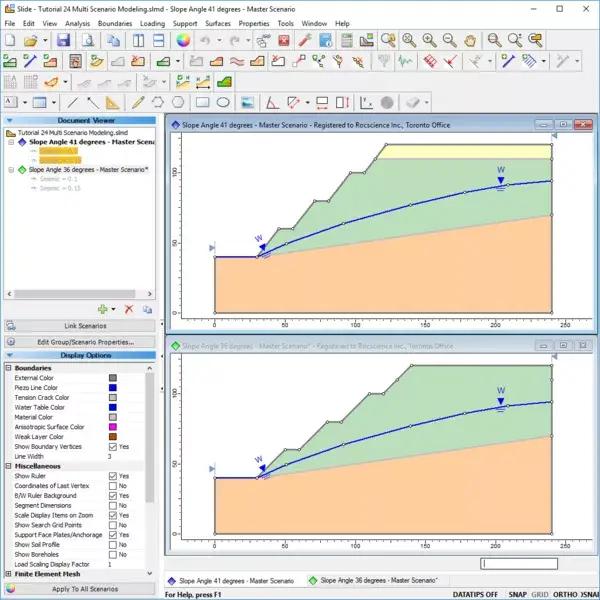Click the Print preview icon

88,40
